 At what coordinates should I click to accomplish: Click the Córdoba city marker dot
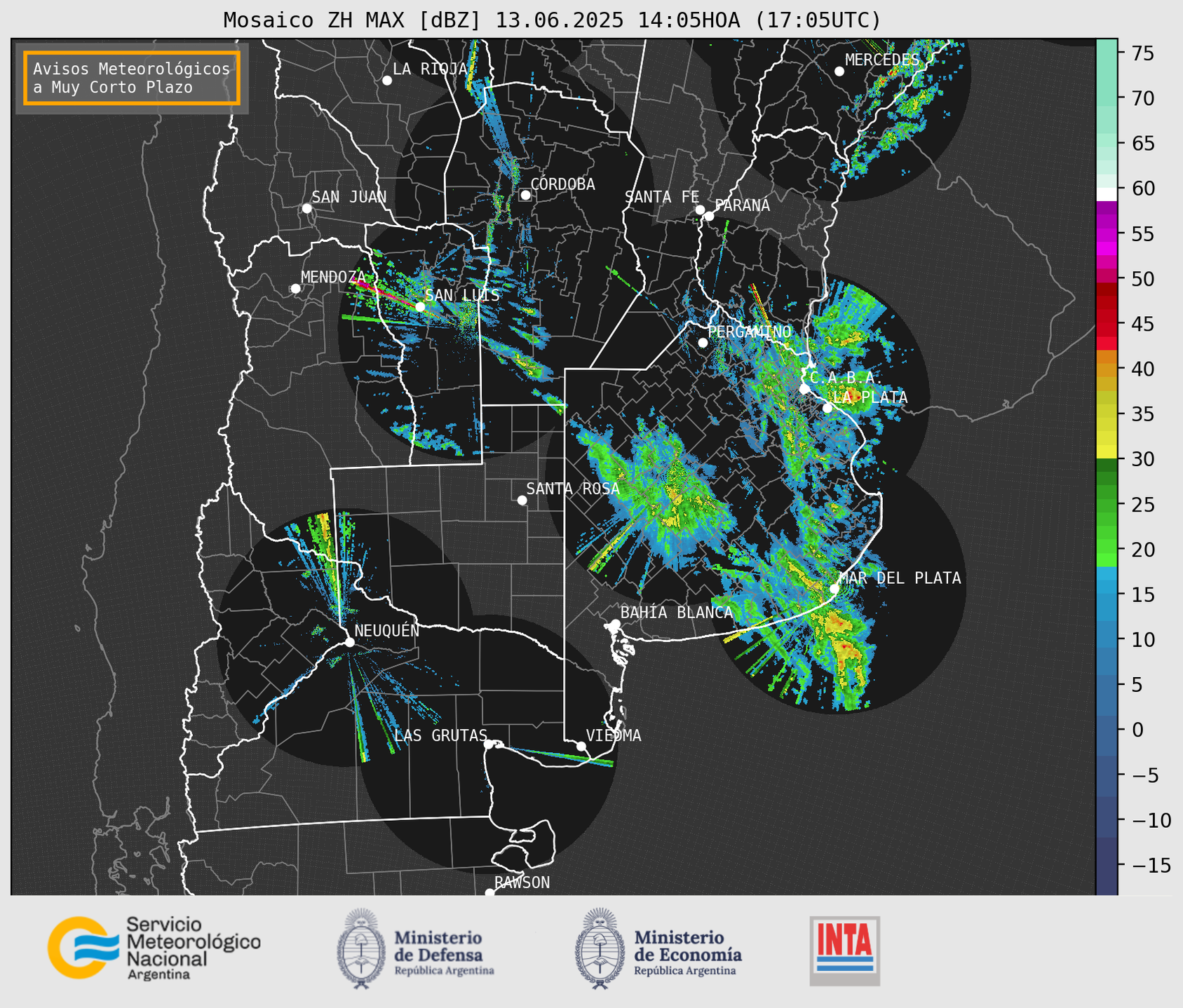click(x=525, y=195)
